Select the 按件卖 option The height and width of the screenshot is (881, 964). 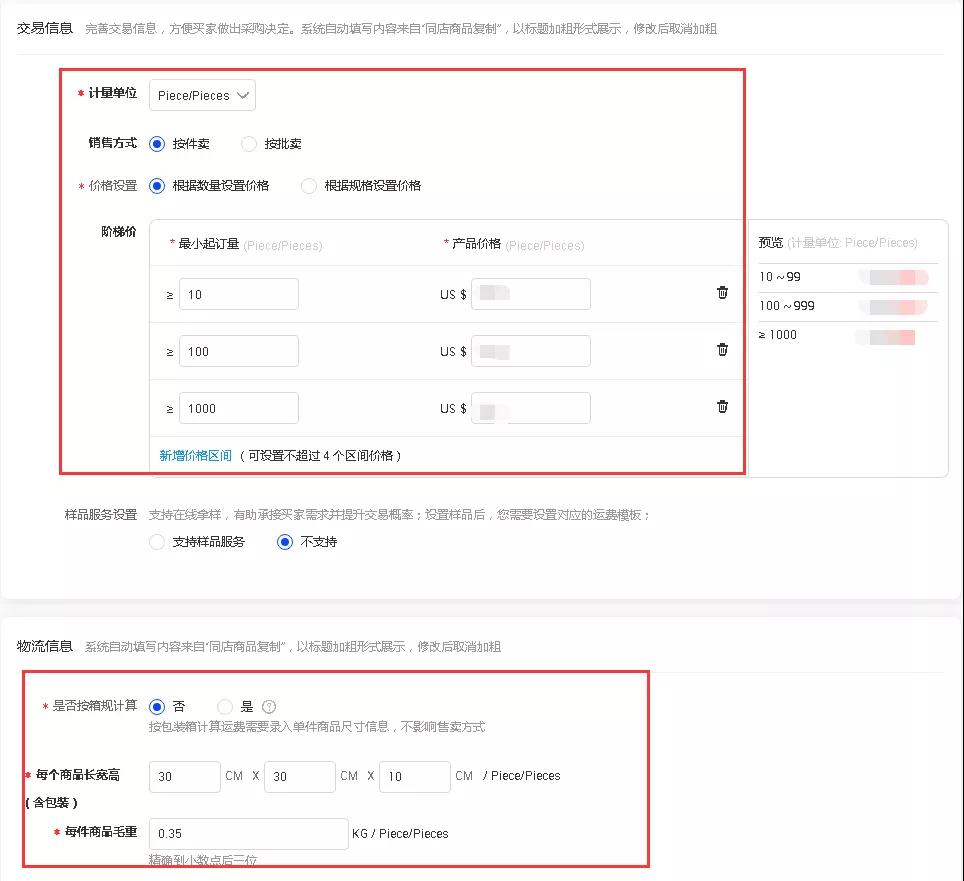157,143
